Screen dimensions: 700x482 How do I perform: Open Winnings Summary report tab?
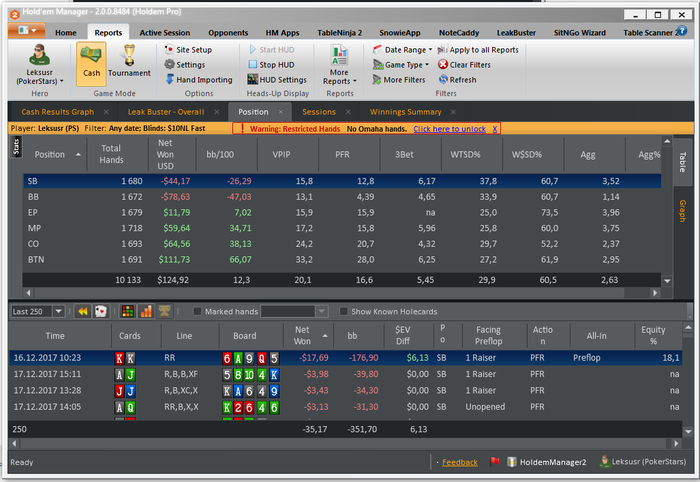tap(405, 112)
